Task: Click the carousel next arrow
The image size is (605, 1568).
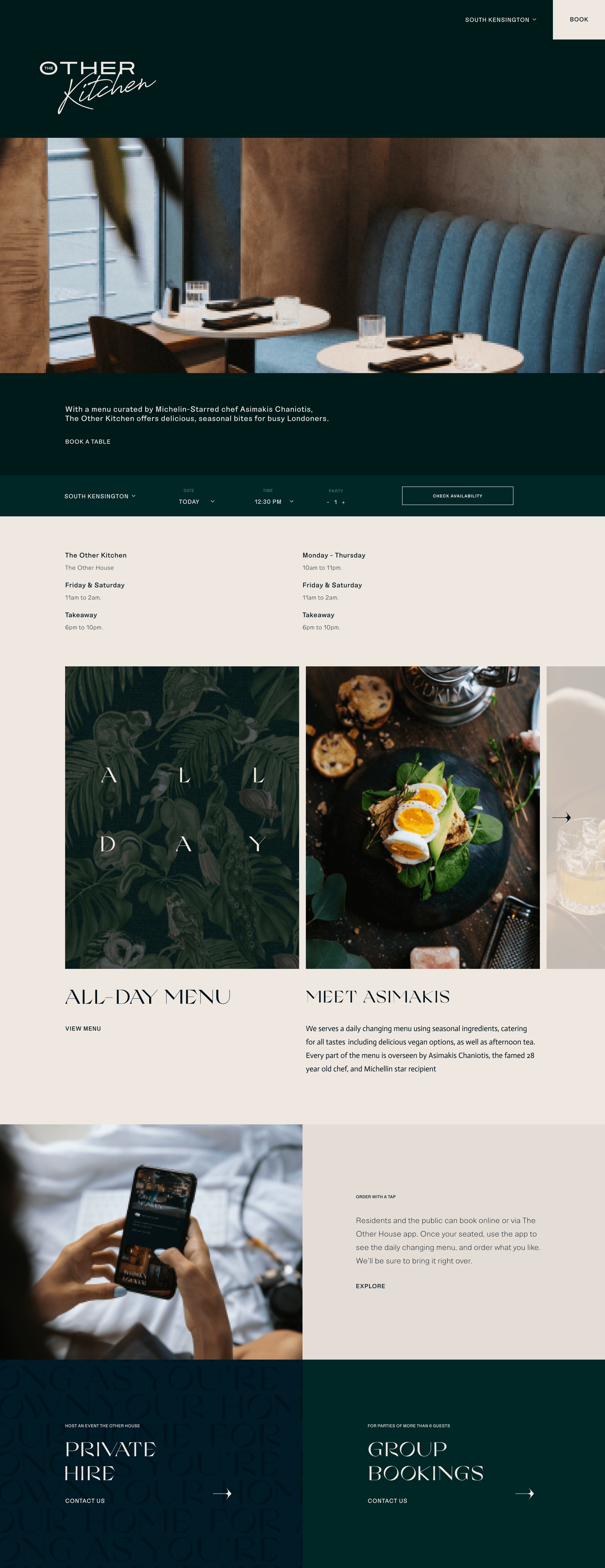Action: click(561, 817)
